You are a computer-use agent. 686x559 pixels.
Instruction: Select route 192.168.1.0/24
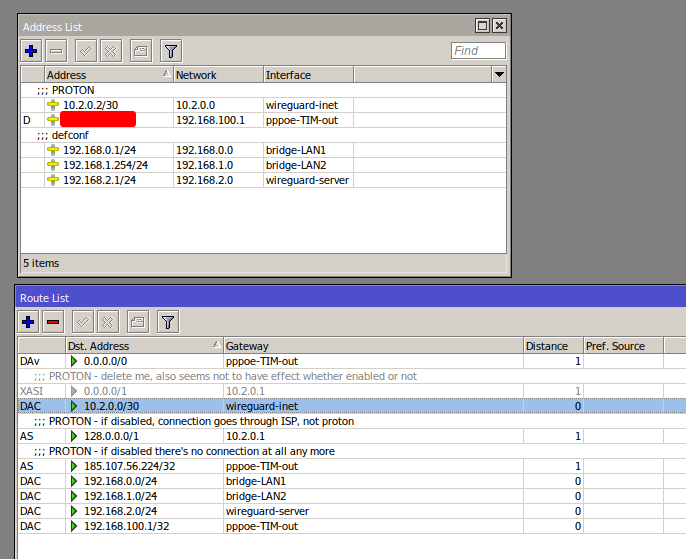point(352,496)
